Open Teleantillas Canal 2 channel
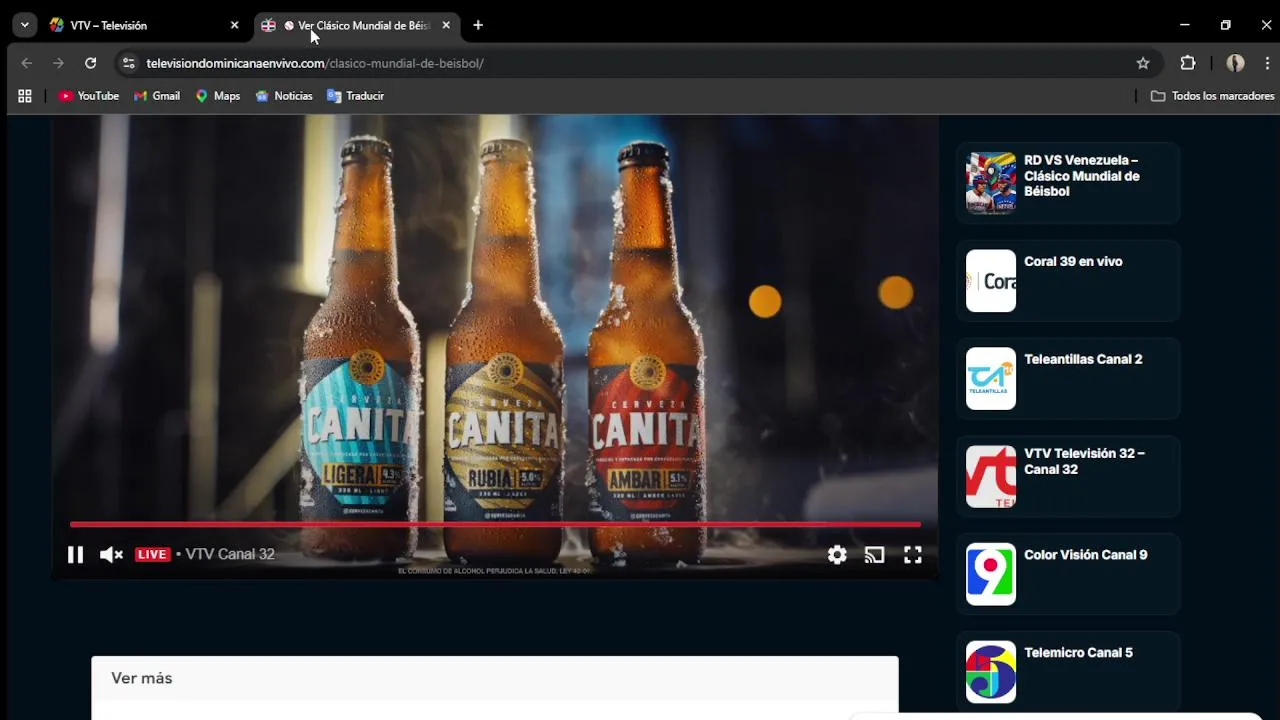Viewport: 1280px width, 720px height. pyautogui.click(x=1083, y=360)
